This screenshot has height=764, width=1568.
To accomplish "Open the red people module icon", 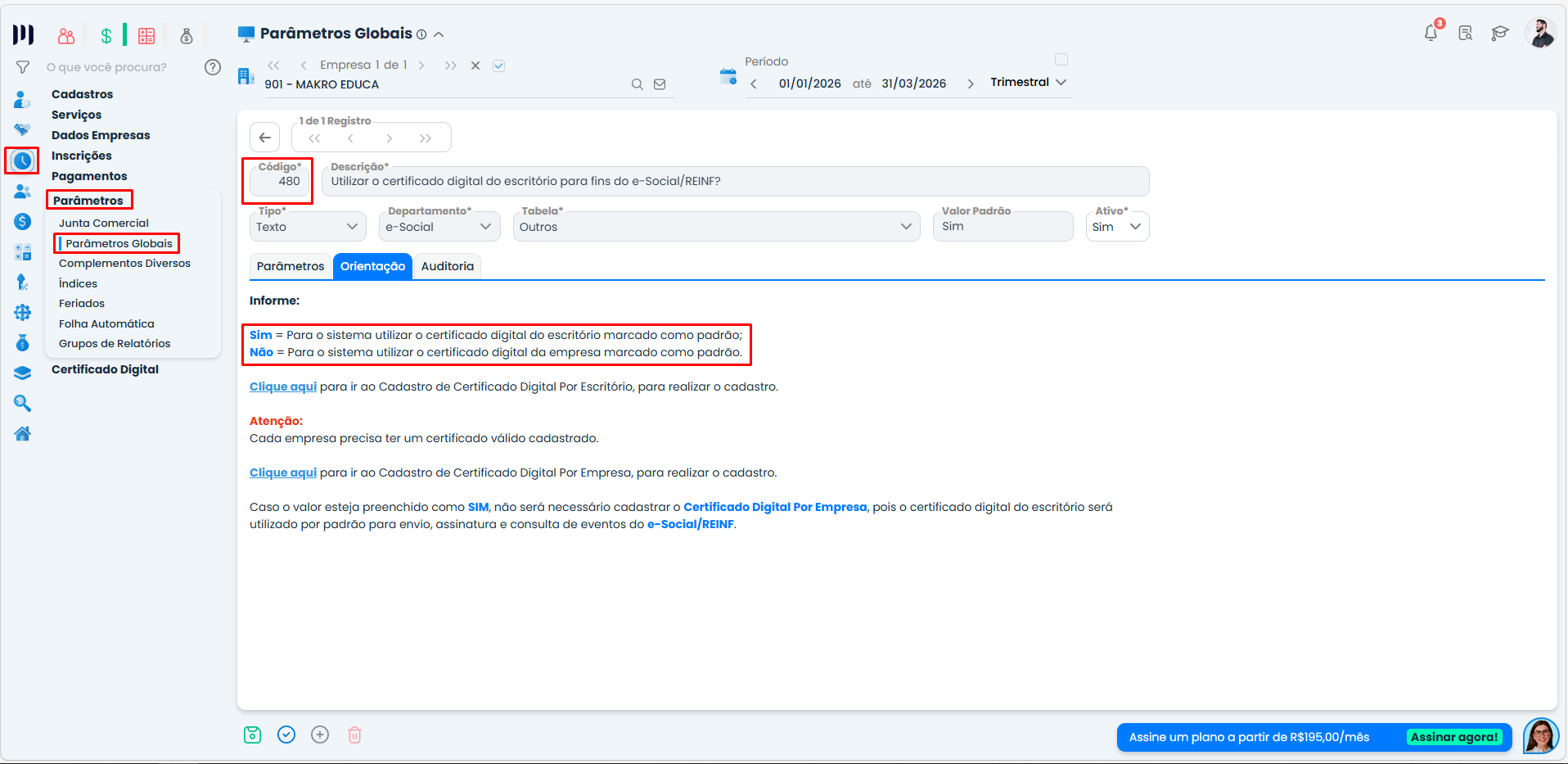I will click(66, 35).
